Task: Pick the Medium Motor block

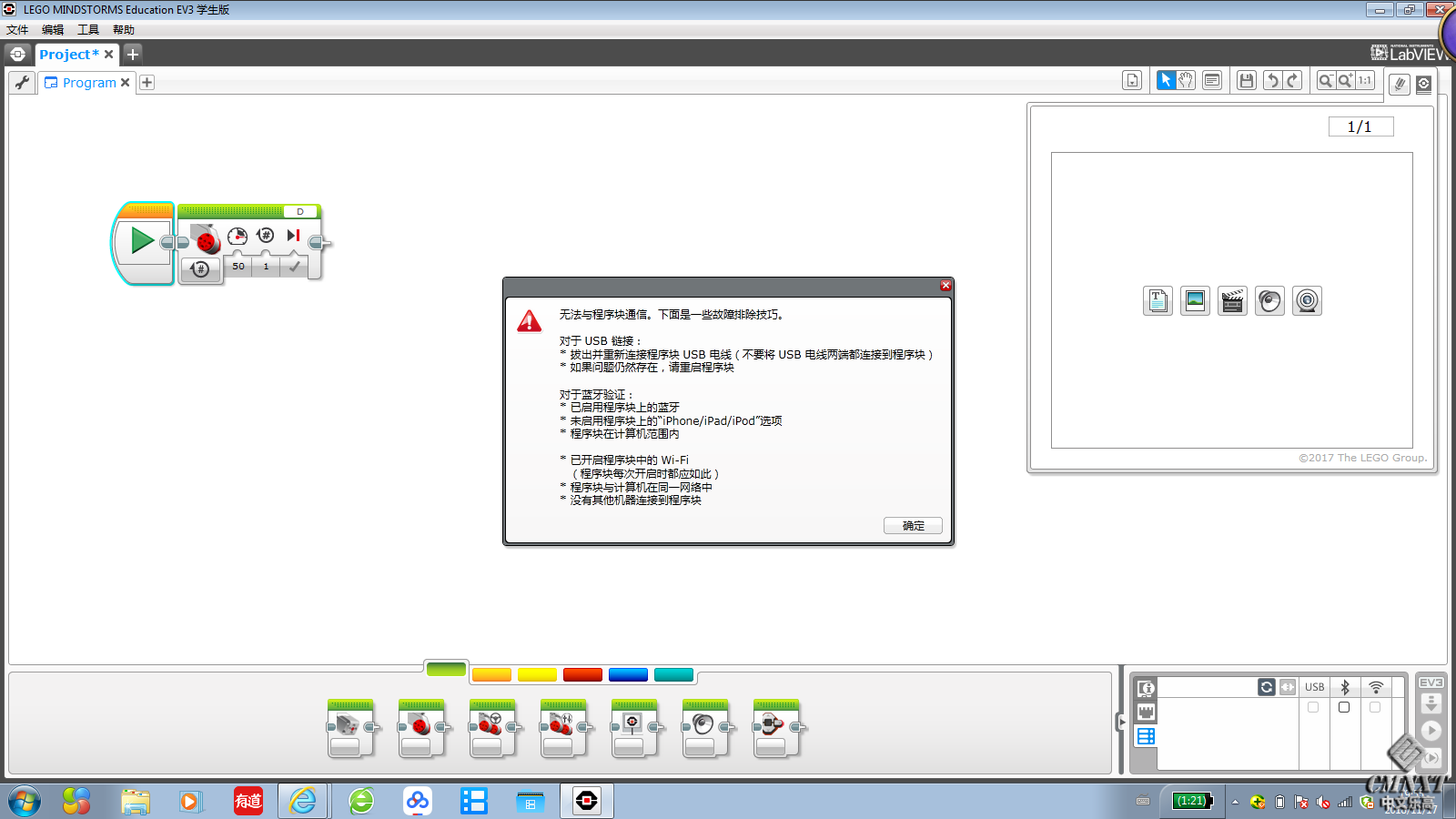Action: (x=350, y=728)
